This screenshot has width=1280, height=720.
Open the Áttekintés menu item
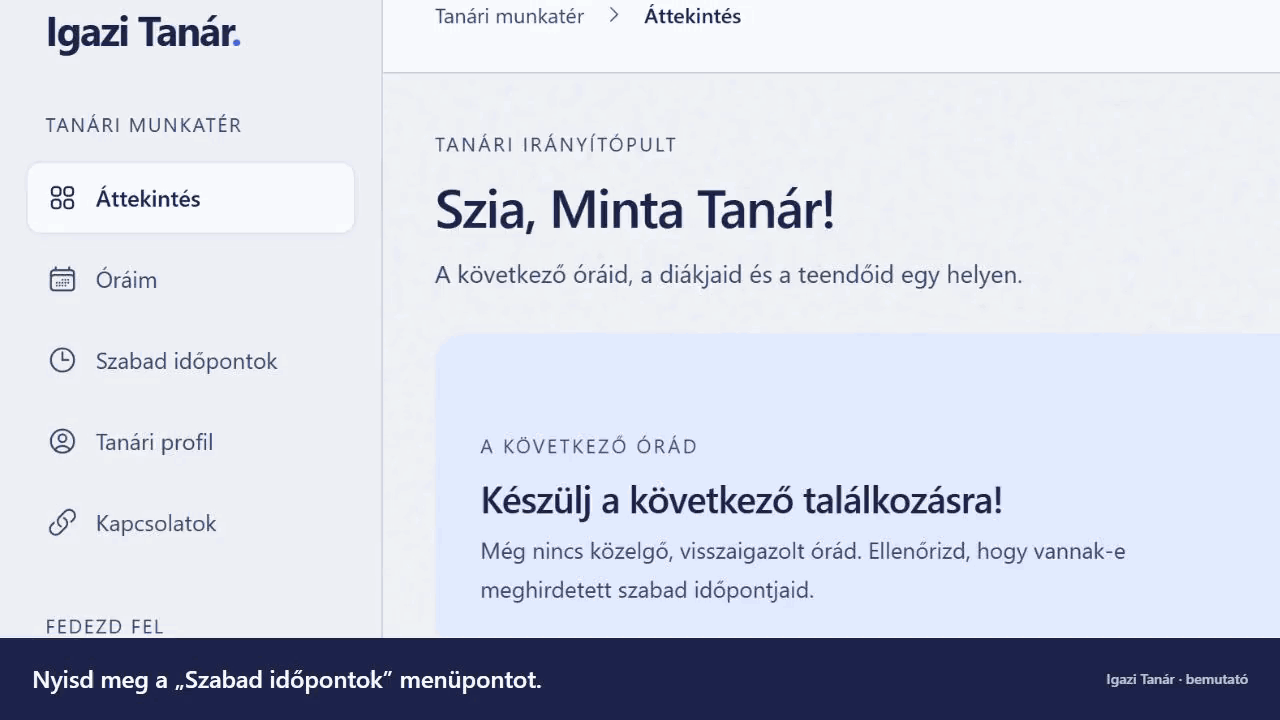[191, 198]
